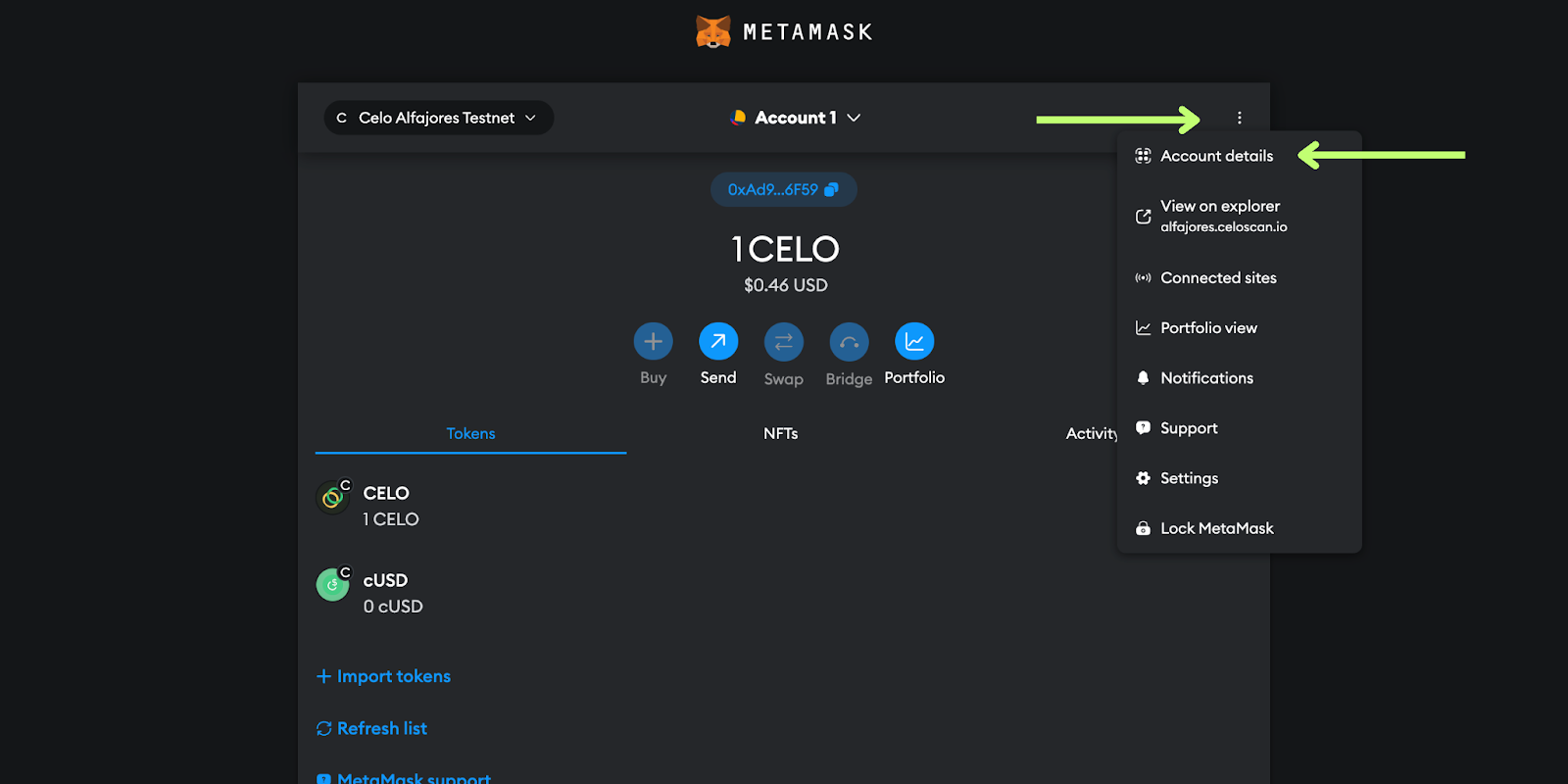The height and width of the screenshot is (784, 1568).
Task: Select Account details menu entry
Action: pos(1240,156)
